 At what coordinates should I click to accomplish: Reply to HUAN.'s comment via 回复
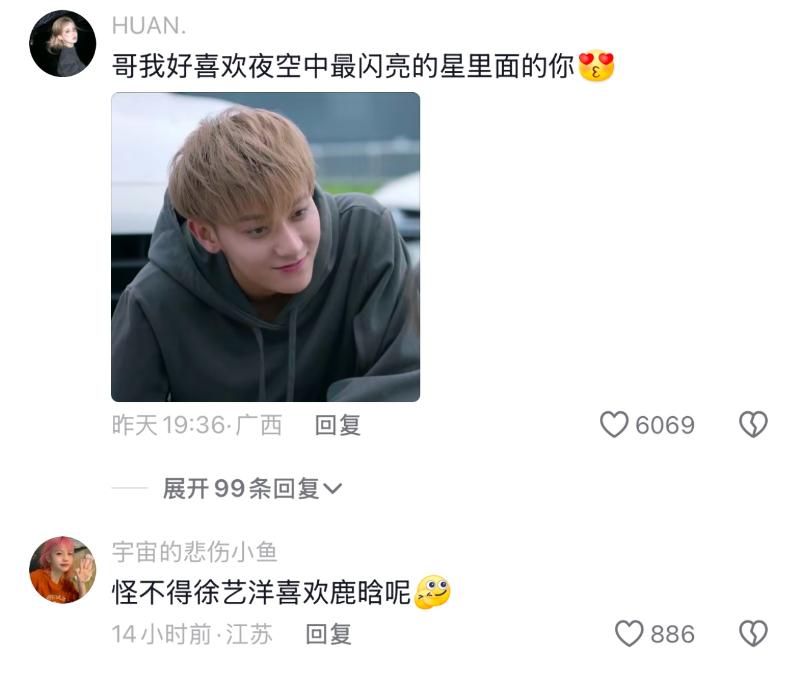click(x=338, y=425)
